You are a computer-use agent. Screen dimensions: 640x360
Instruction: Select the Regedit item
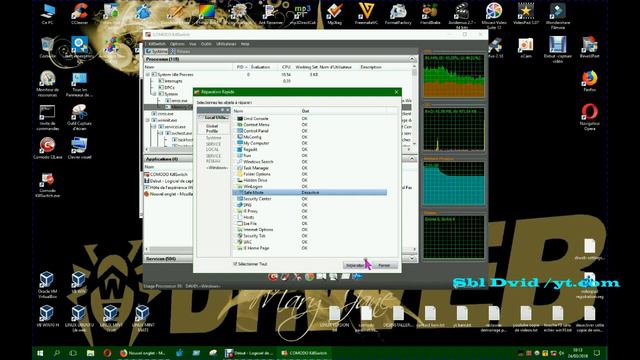pos(250,149)
